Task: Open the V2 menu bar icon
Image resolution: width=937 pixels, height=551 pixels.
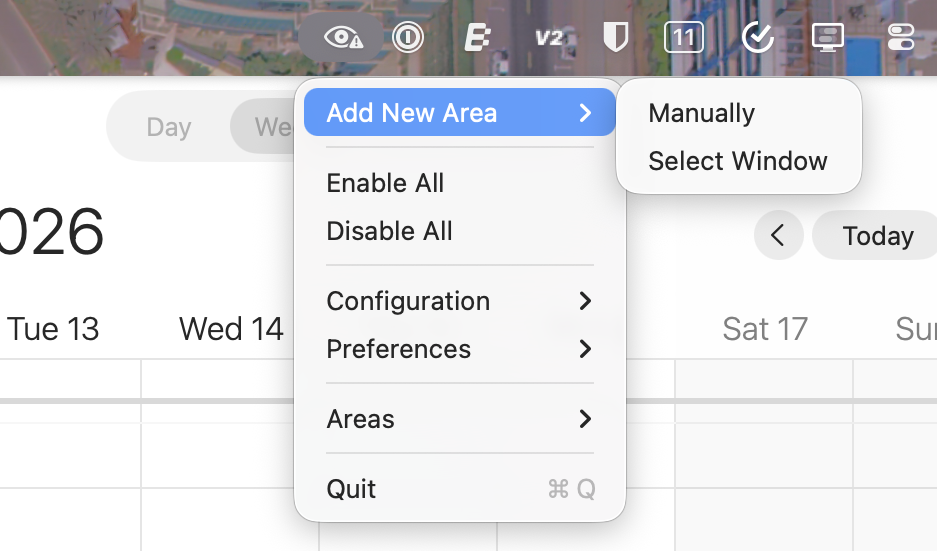Action: click(x=549, y=38)
